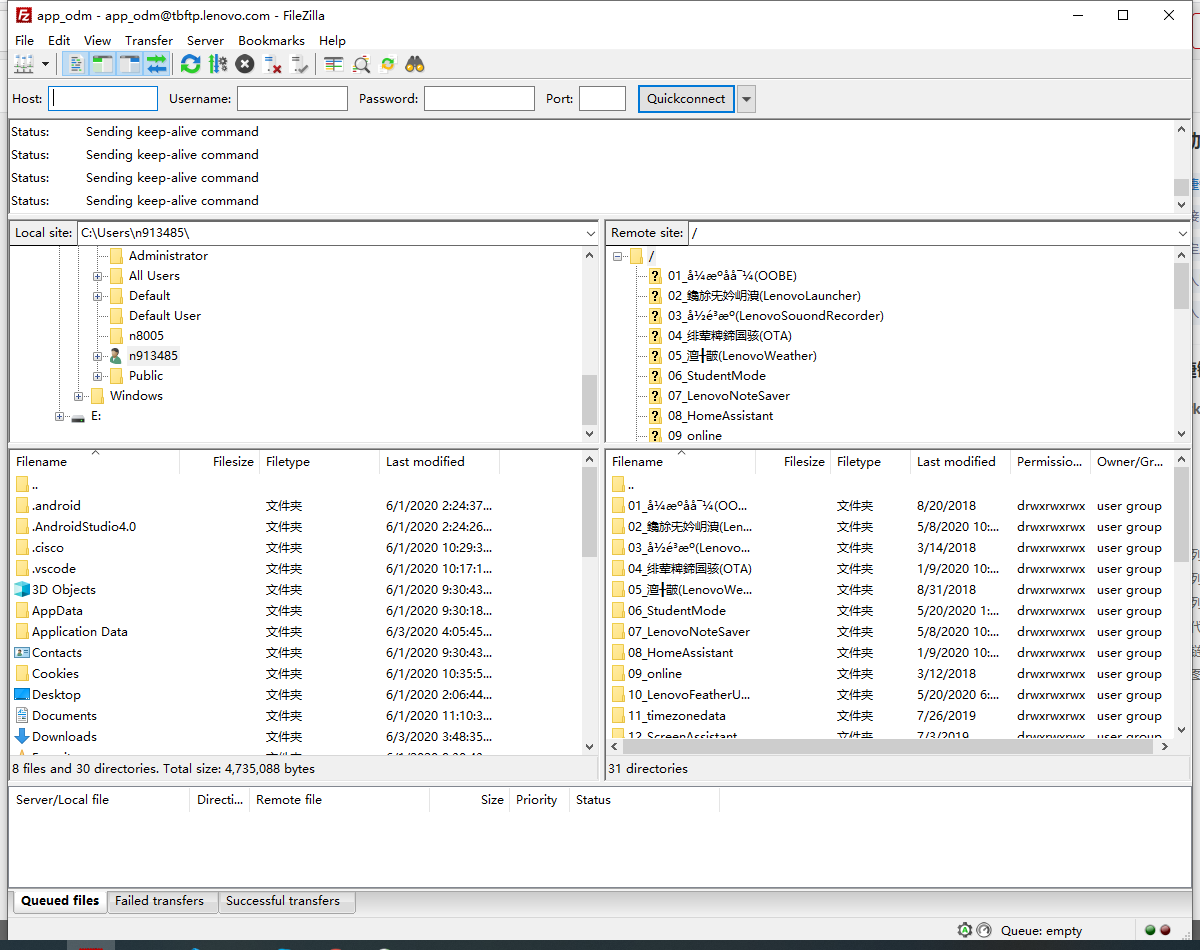Select the Documents folder icon
This screenshot has height=950, width=1200.
click(22, 716)
